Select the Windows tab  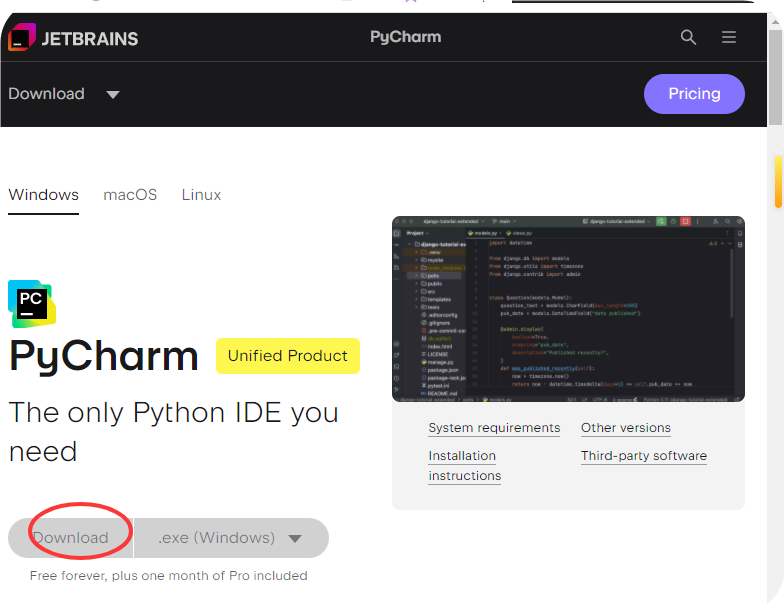44,195
